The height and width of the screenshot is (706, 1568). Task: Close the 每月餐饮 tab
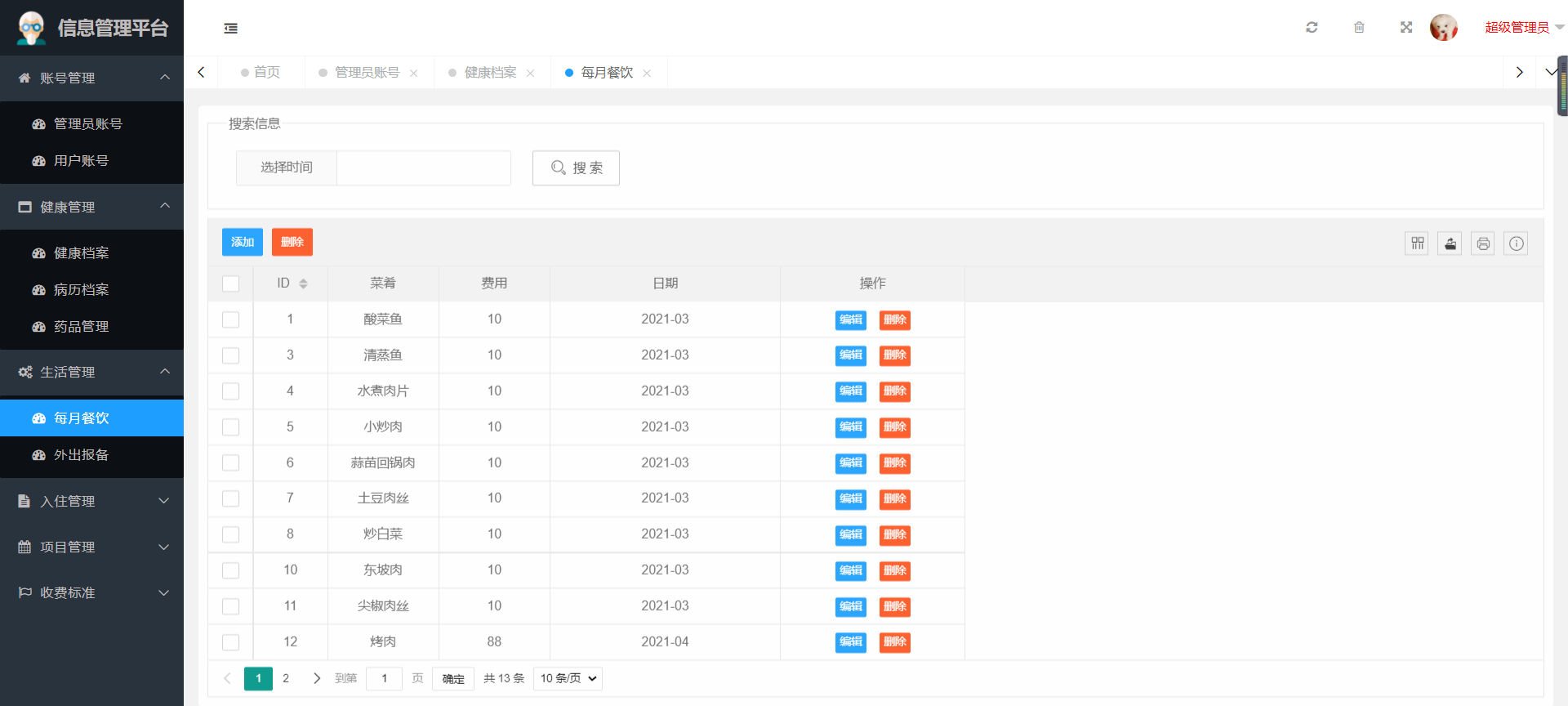pyautogui.click(x=647, y=74)
